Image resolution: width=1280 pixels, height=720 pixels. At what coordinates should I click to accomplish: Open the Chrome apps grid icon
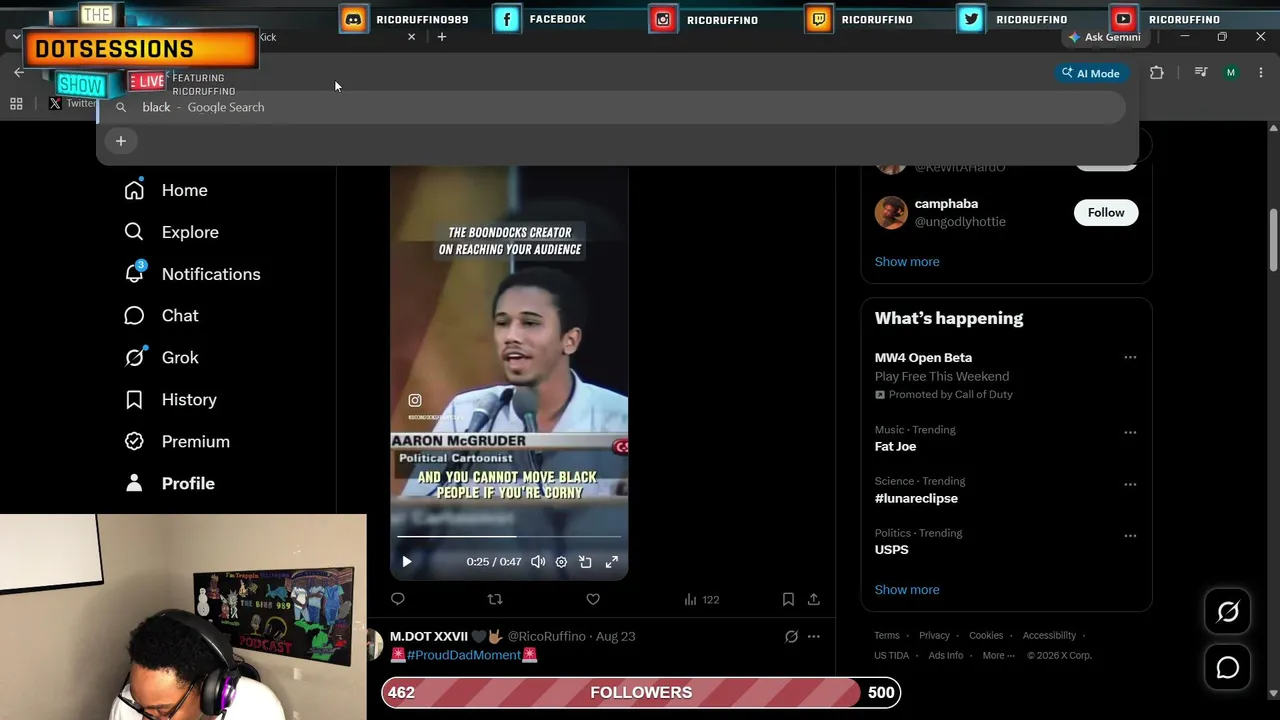16,103
